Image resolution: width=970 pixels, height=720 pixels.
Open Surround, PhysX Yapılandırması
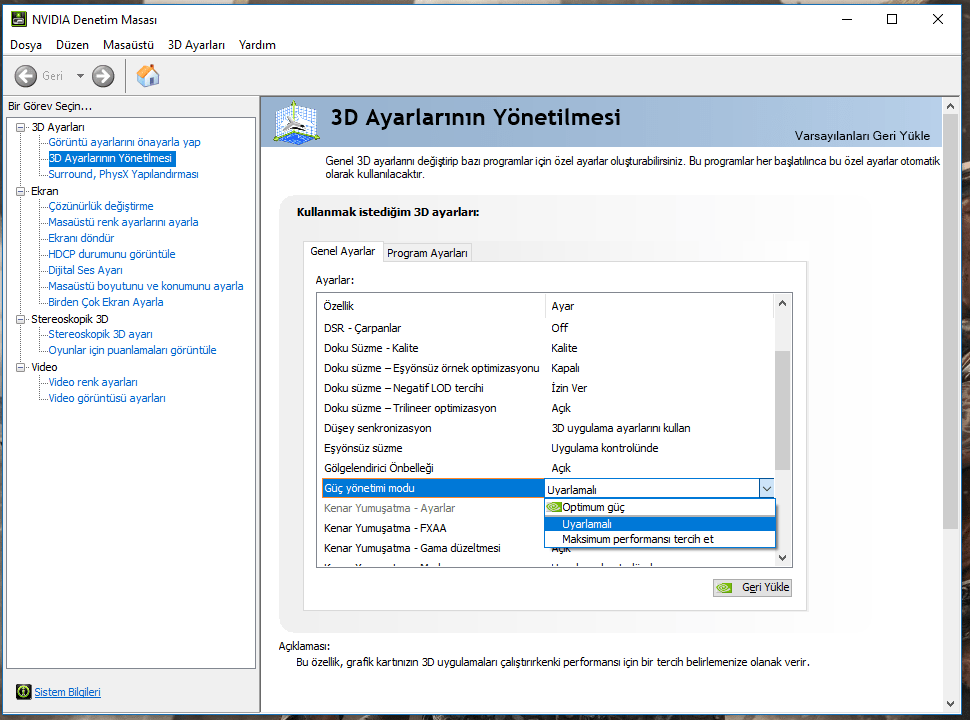click(x=123, y=174)
